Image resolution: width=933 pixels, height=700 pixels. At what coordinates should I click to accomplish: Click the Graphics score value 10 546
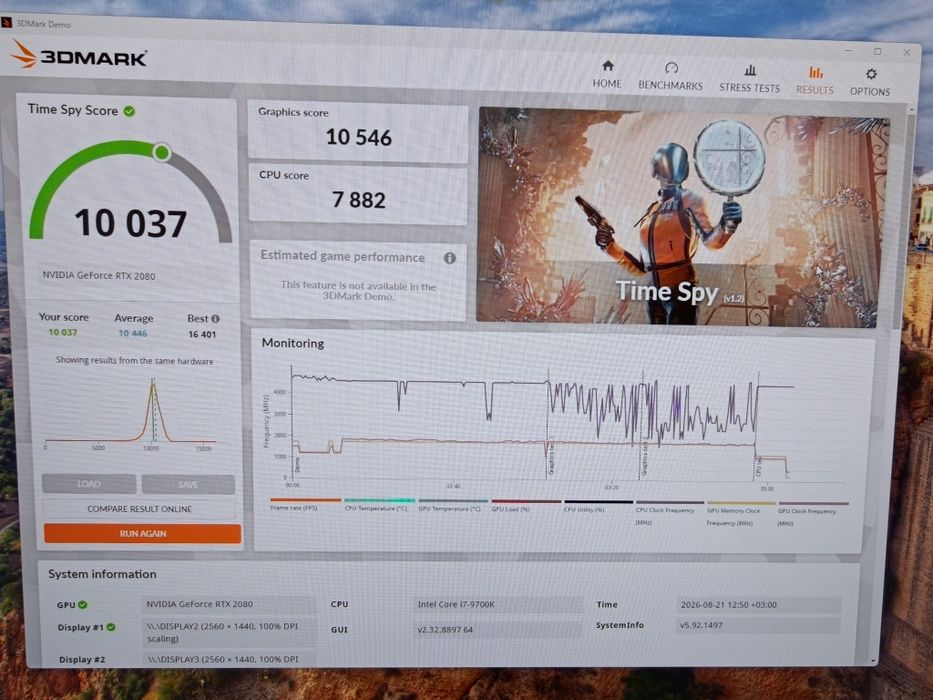(x=359, y=138)
